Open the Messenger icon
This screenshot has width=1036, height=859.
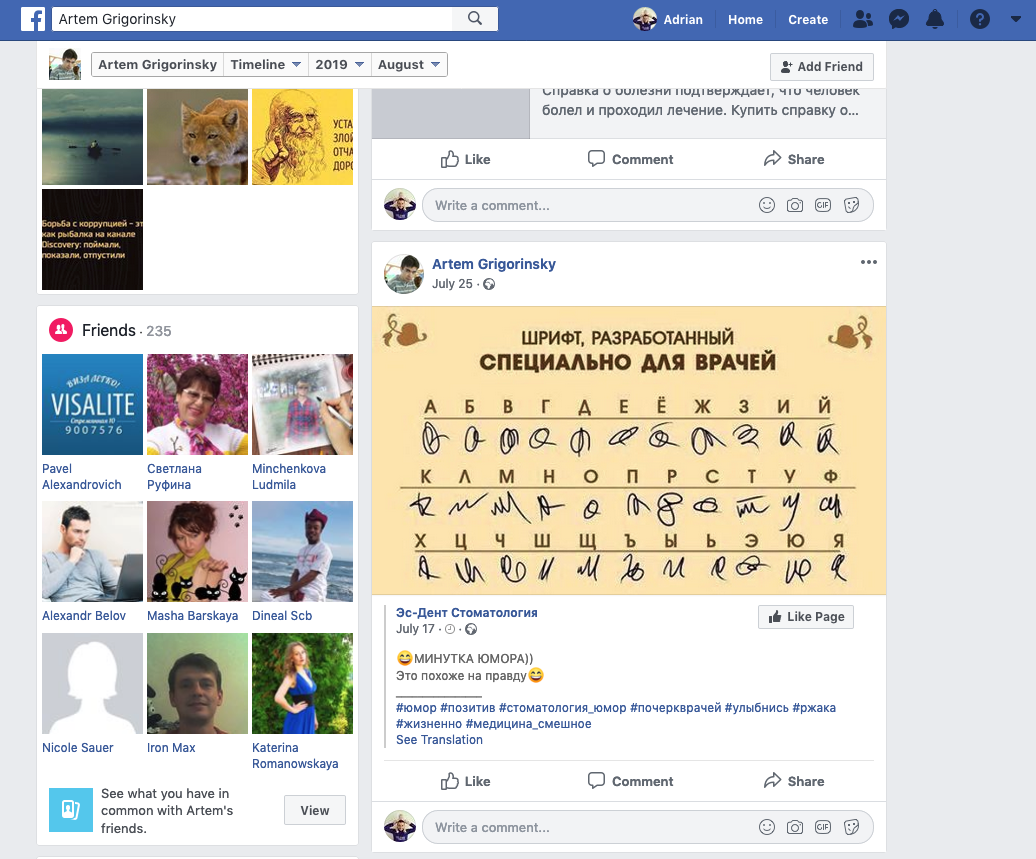click(899, 19)
